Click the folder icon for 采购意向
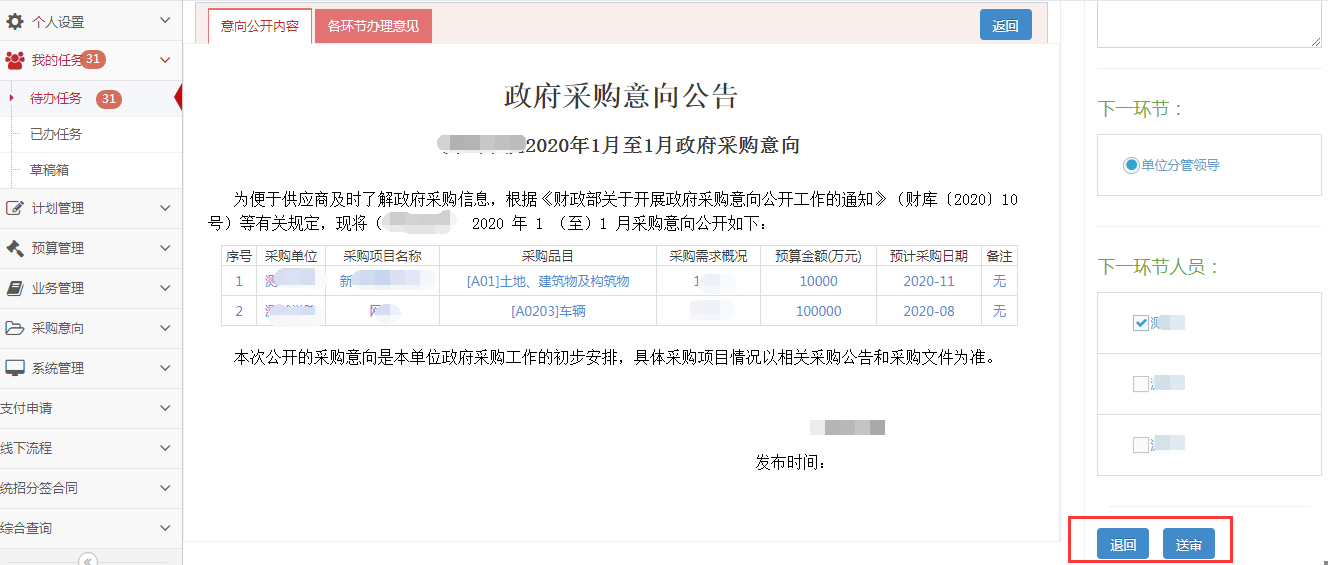Screen dimensions: 1328x565 point(15,328)
